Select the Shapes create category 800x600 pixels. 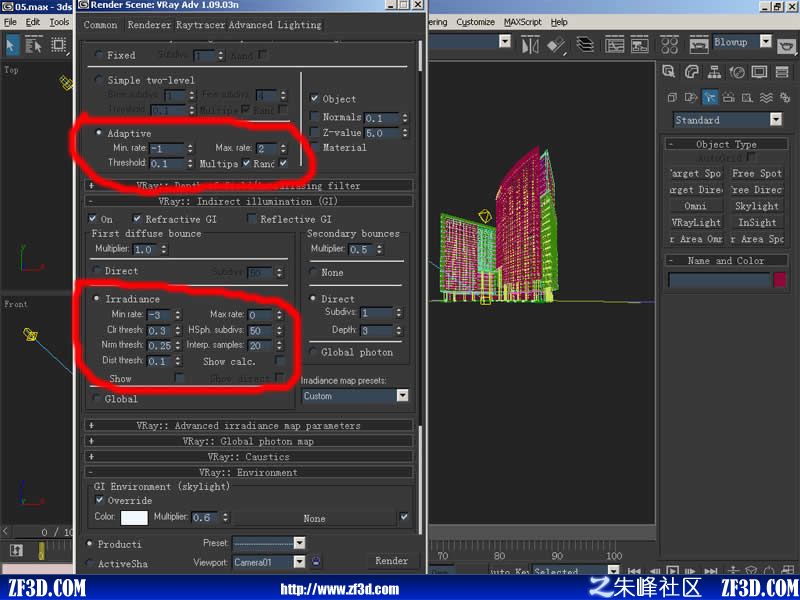tap(691, 97)
